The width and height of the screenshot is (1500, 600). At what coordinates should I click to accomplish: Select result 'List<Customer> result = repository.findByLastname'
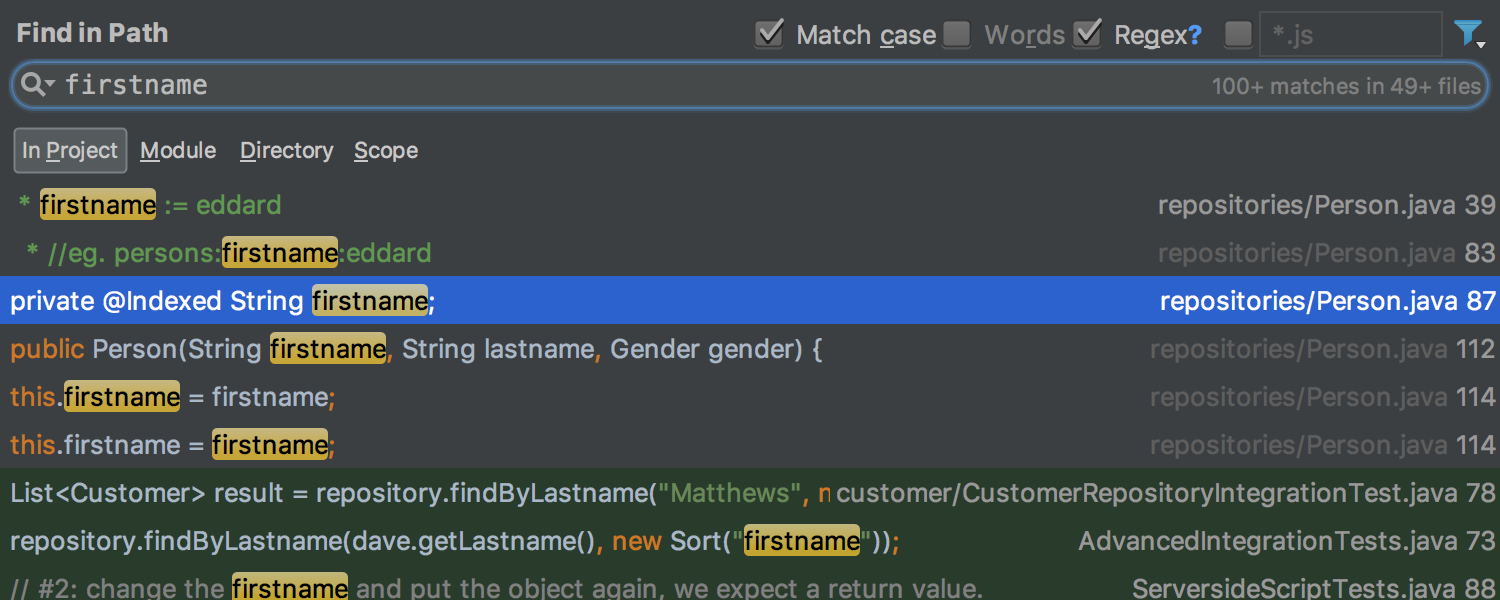click(x=750, y=493)
